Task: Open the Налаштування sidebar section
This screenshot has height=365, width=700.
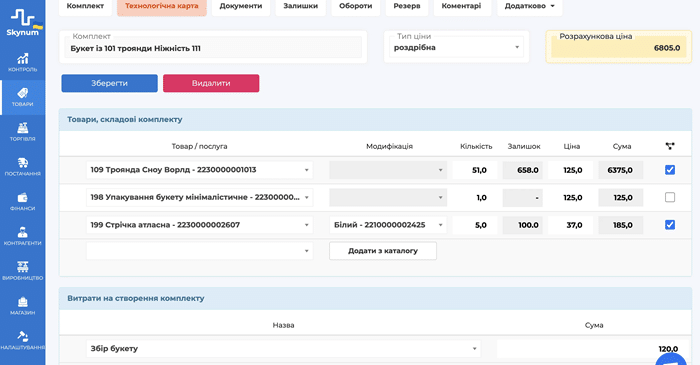Action: 23,341
